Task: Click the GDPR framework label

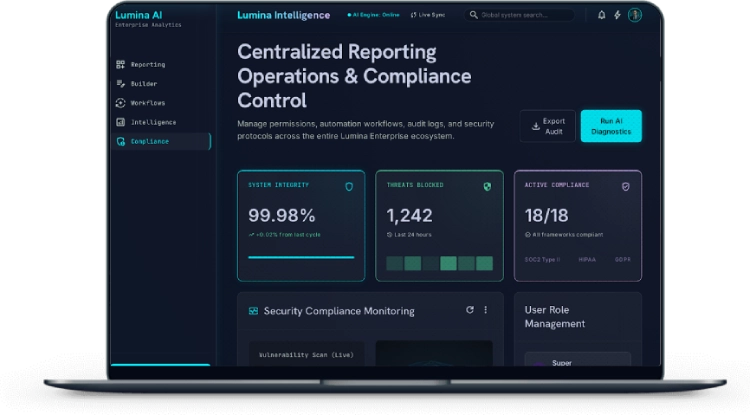Action: [x=622, y=260]
